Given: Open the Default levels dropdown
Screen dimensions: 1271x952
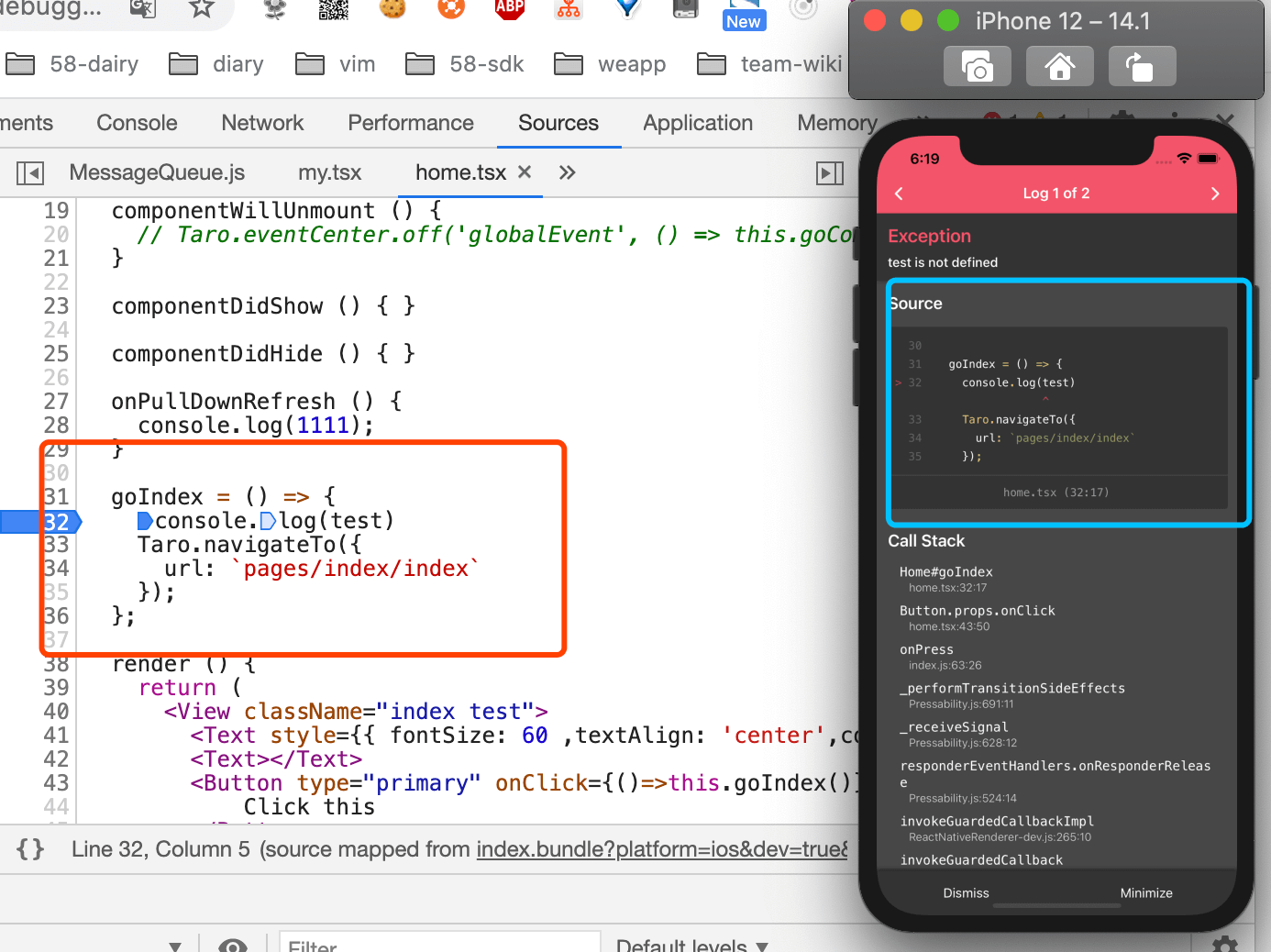Looking at the screenshot, I should pyautogui.click(x=692, y=945).
